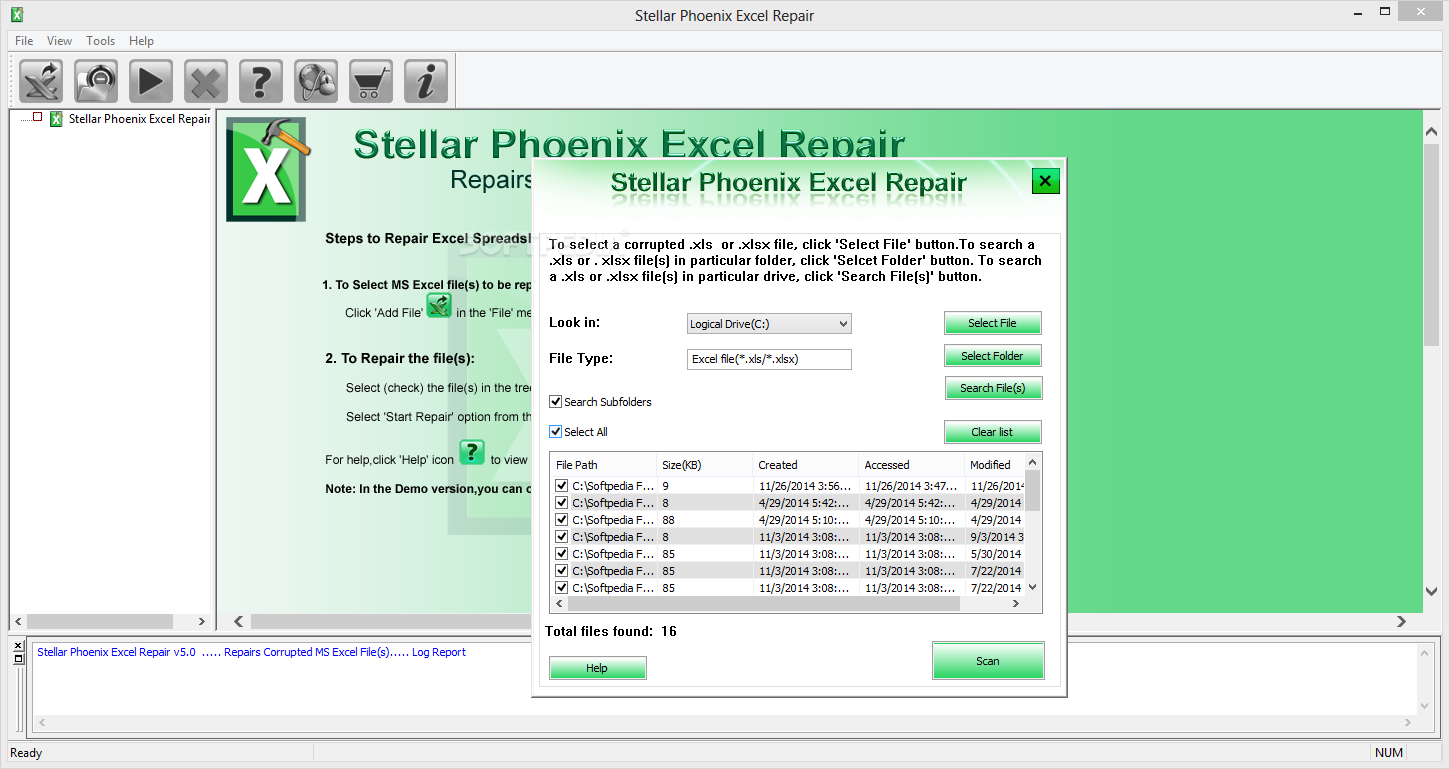Select the Stellar Phoenix Excel Repair tree item
Viewport: 1450px width, 769px height.
click(x=139, y=119)
